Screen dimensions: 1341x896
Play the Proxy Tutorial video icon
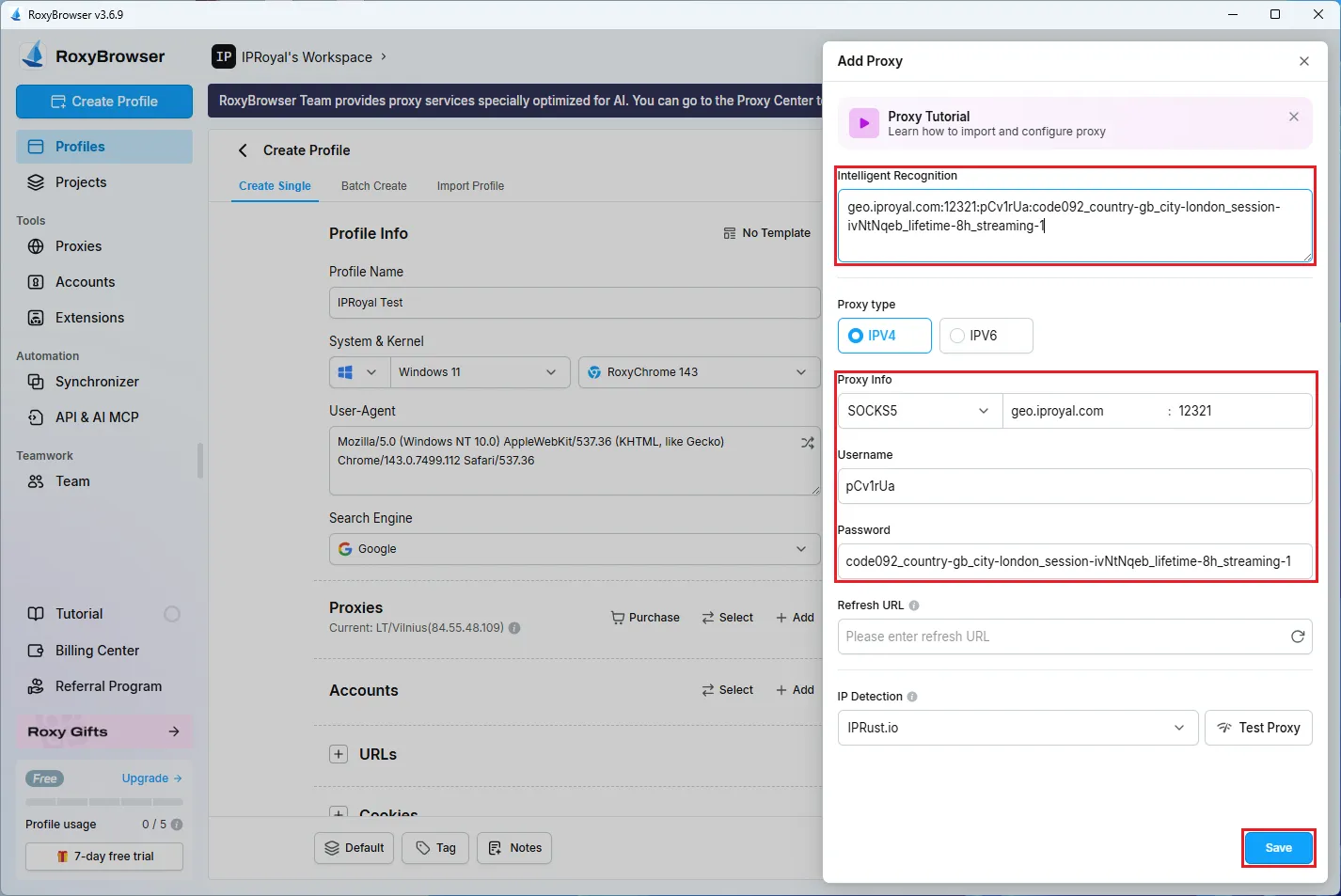[x=863, y=123]
